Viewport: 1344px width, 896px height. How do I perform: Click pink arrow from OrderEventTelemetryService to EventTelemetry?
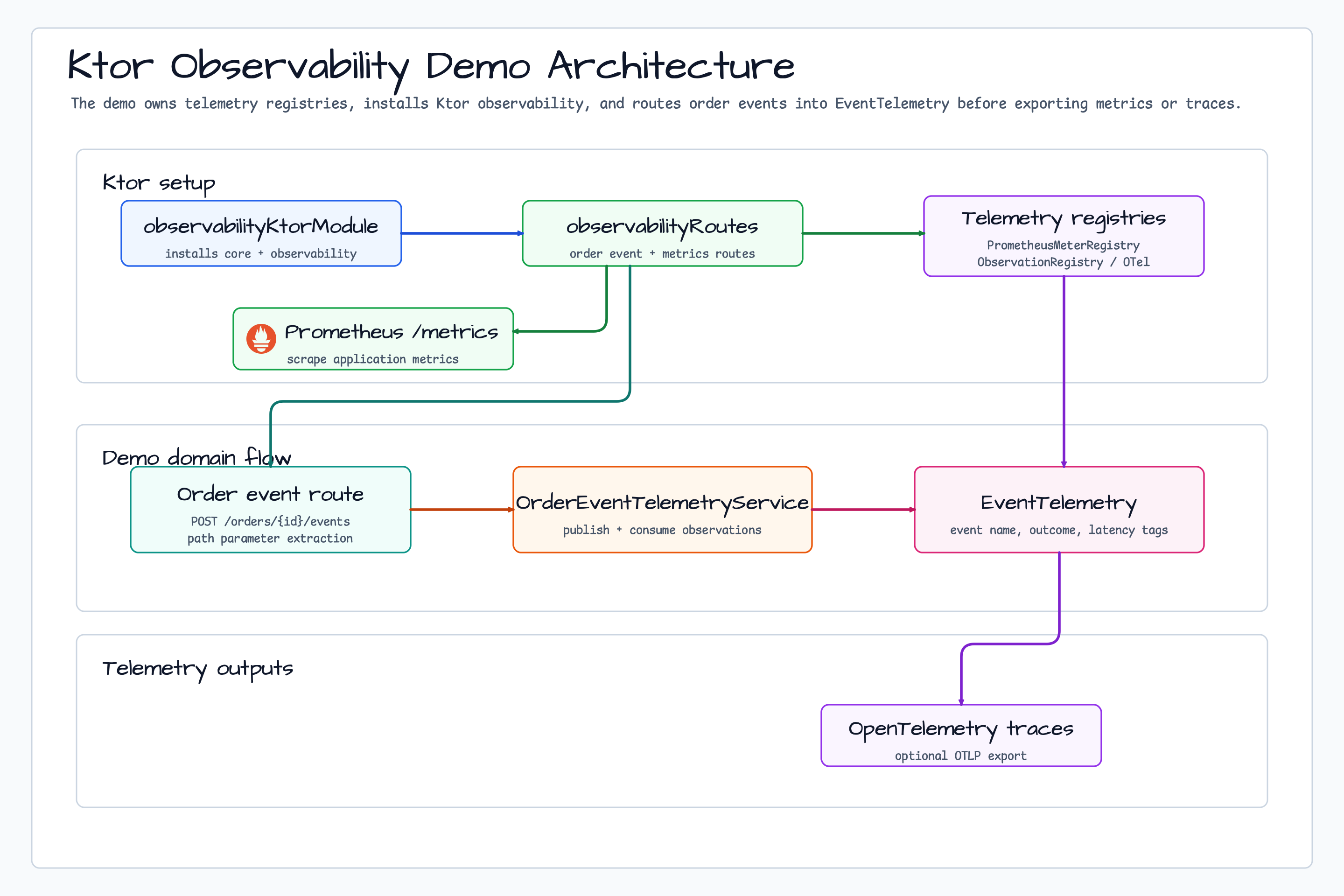click(863, 510)
